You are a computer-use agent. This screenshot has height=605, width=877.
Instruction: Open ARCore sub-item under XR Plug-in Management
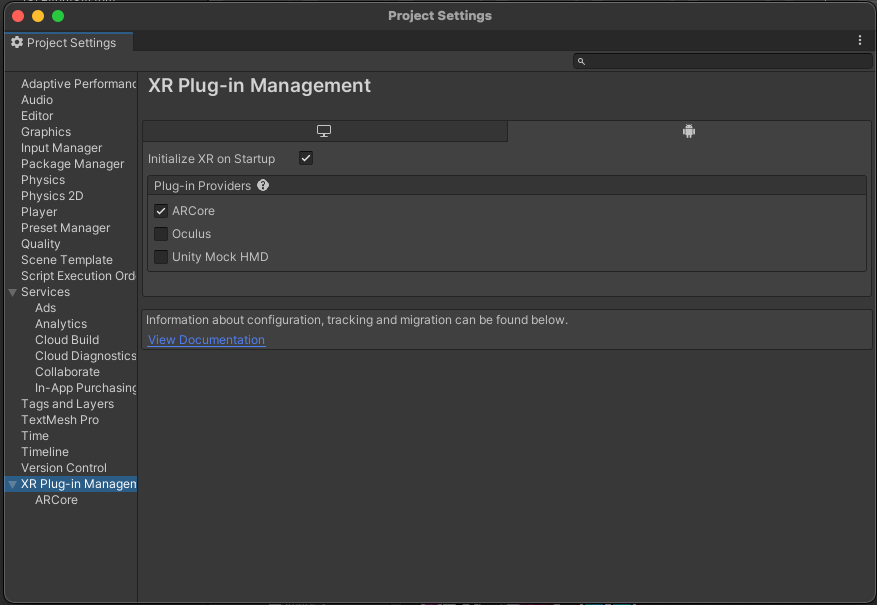[56, 500]
